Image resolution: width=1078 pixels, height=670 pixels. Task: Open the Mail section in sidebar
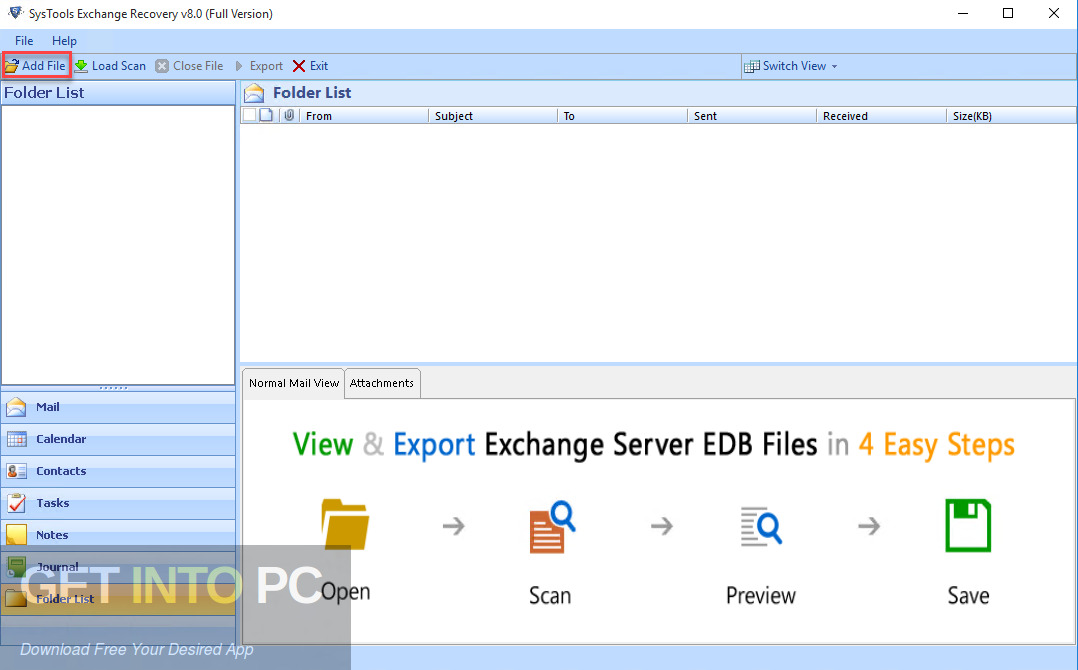(118, 407)
